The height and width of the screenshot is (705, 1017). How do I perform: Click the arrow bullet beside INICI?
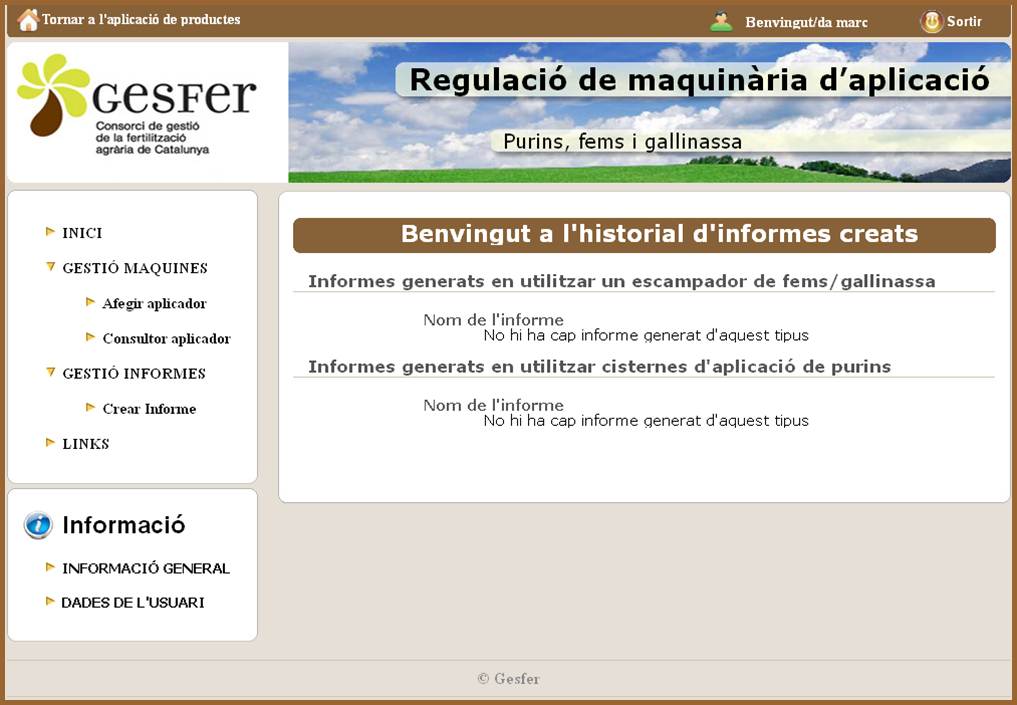pos(50,232)
